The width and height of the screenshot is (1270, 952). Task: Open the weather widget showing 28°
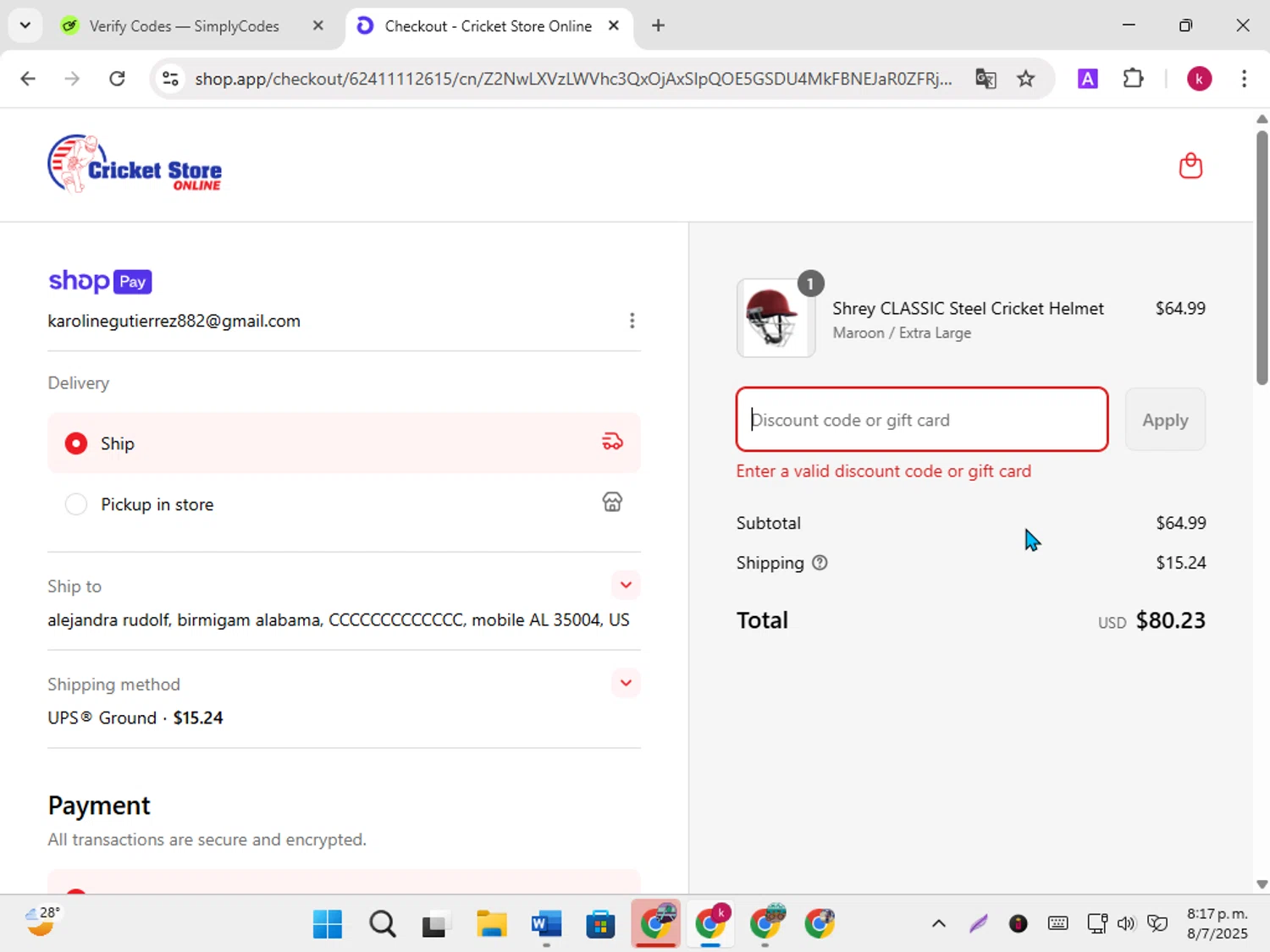click(42, 922)
